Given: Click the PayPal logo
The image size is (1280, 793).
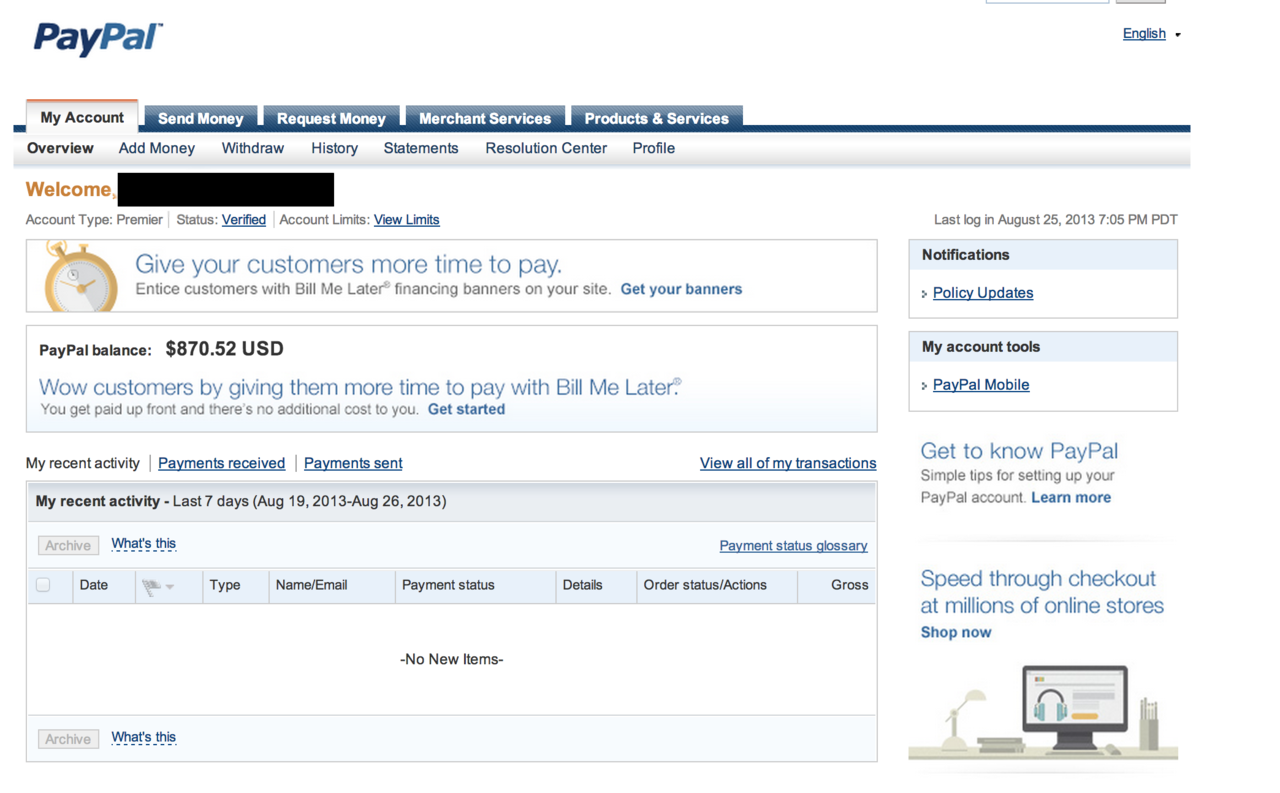Looking at the screenshot, I should pos(97,39).
